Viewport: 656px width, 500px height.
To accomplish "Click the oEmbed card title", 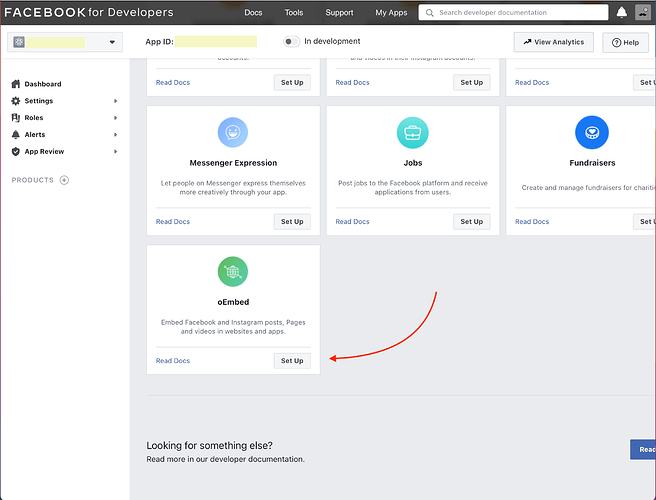I will tap(233, 302).
